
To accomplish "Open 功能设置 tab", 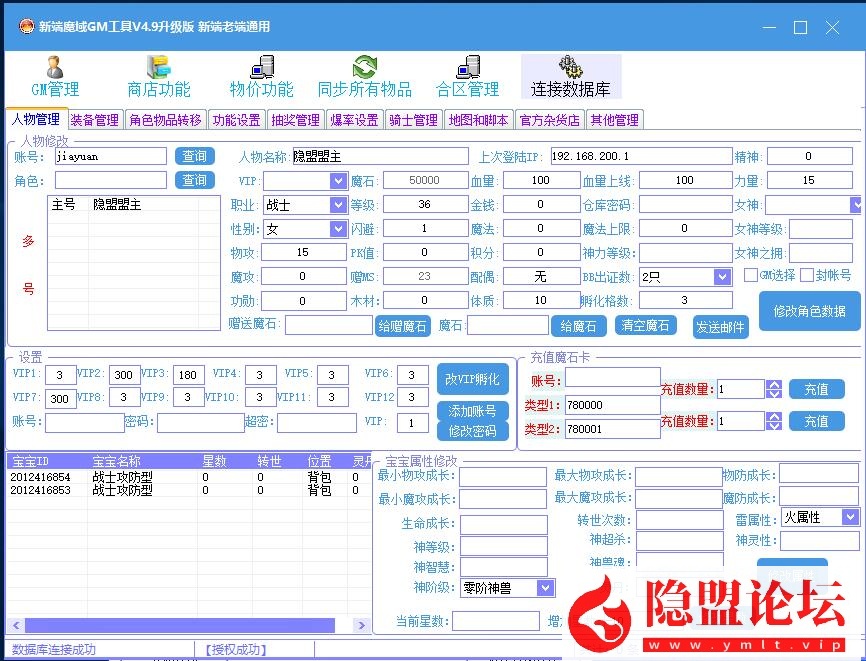I will click(237, 120).
